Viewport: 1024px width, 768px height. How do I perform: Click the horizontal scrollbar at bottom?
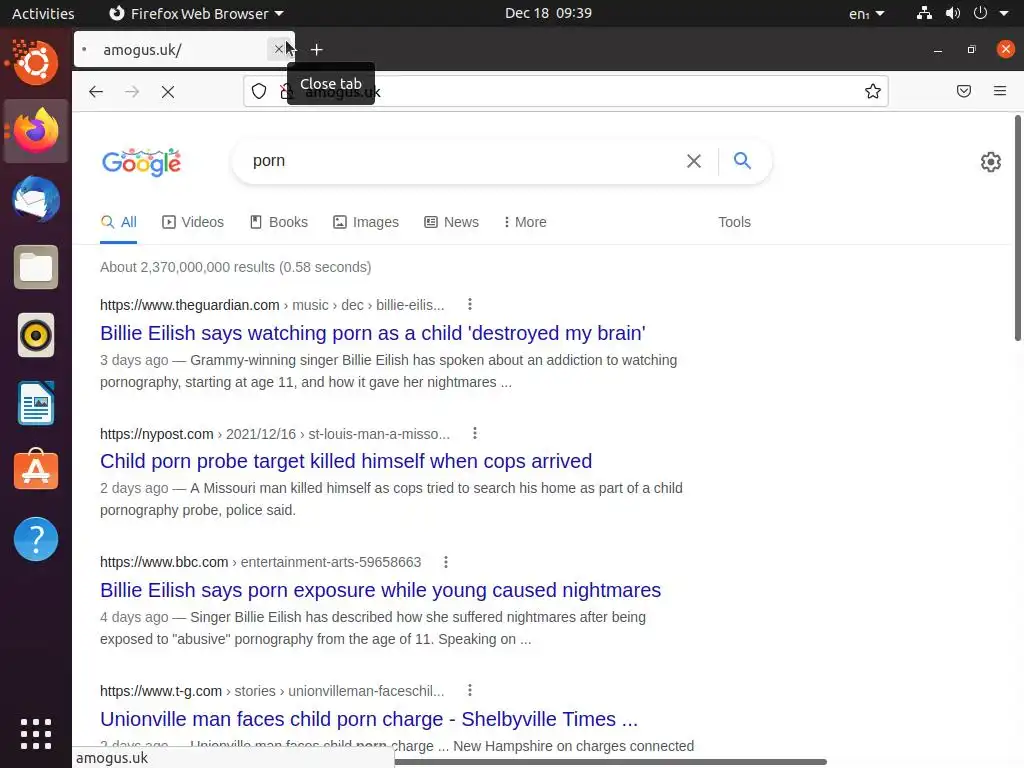point(610,762)
